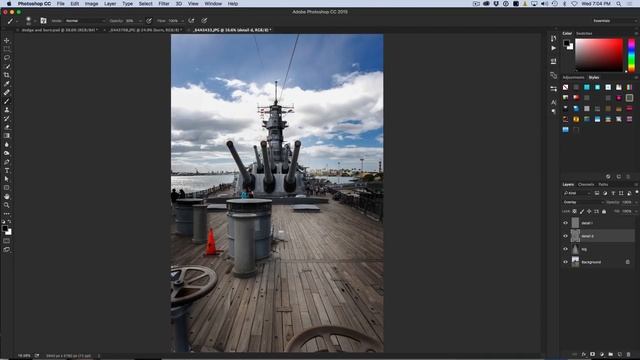Open the layer blending mode dropdown

tap(583, 202)
